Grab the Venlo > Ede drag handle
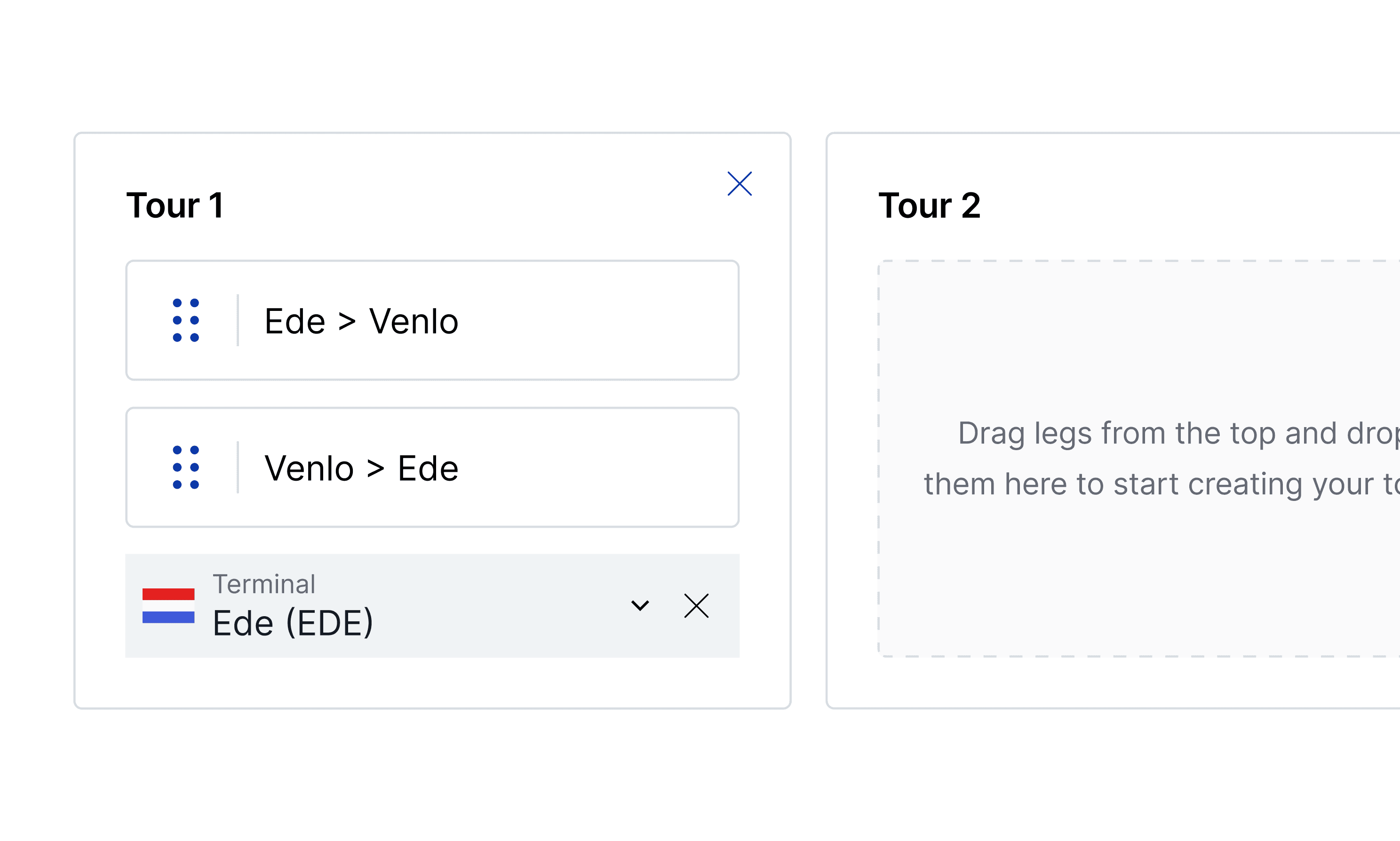1400x841 pixels. coord(186,468)
